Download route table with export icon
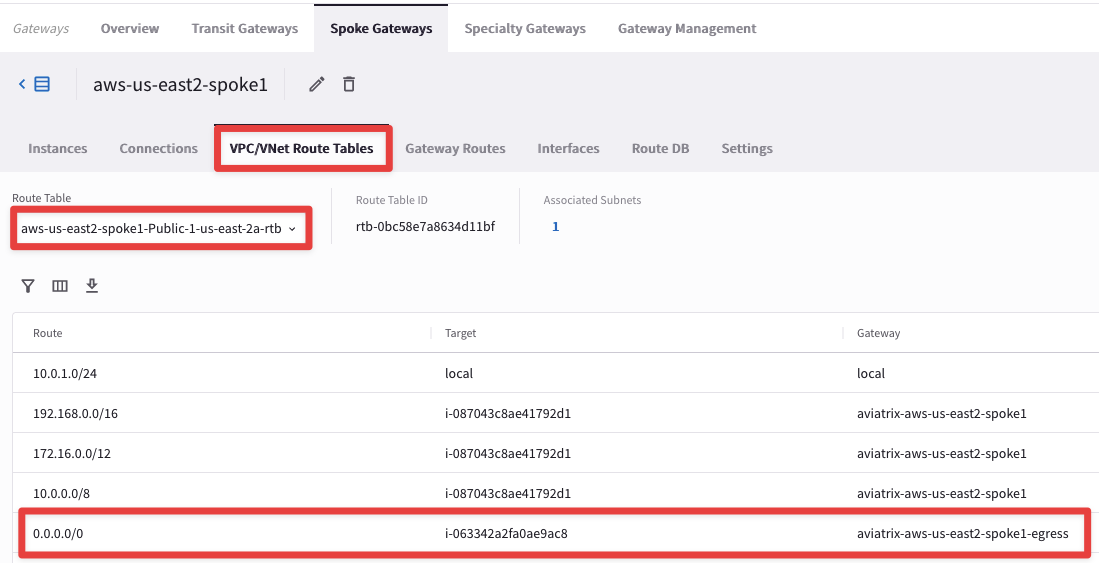The width and height of the screenshot is (1099, 563). pyautogui.click(x=92, y=286)
